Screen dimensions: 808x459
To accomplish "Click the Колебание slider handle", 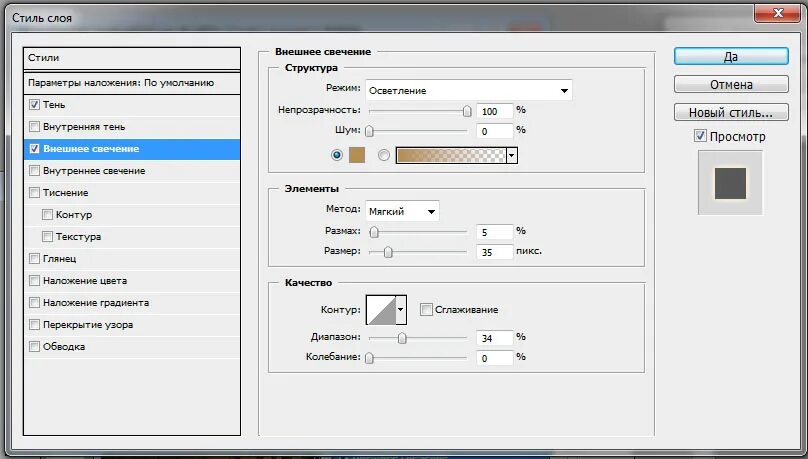I will [x=369, y=358].
